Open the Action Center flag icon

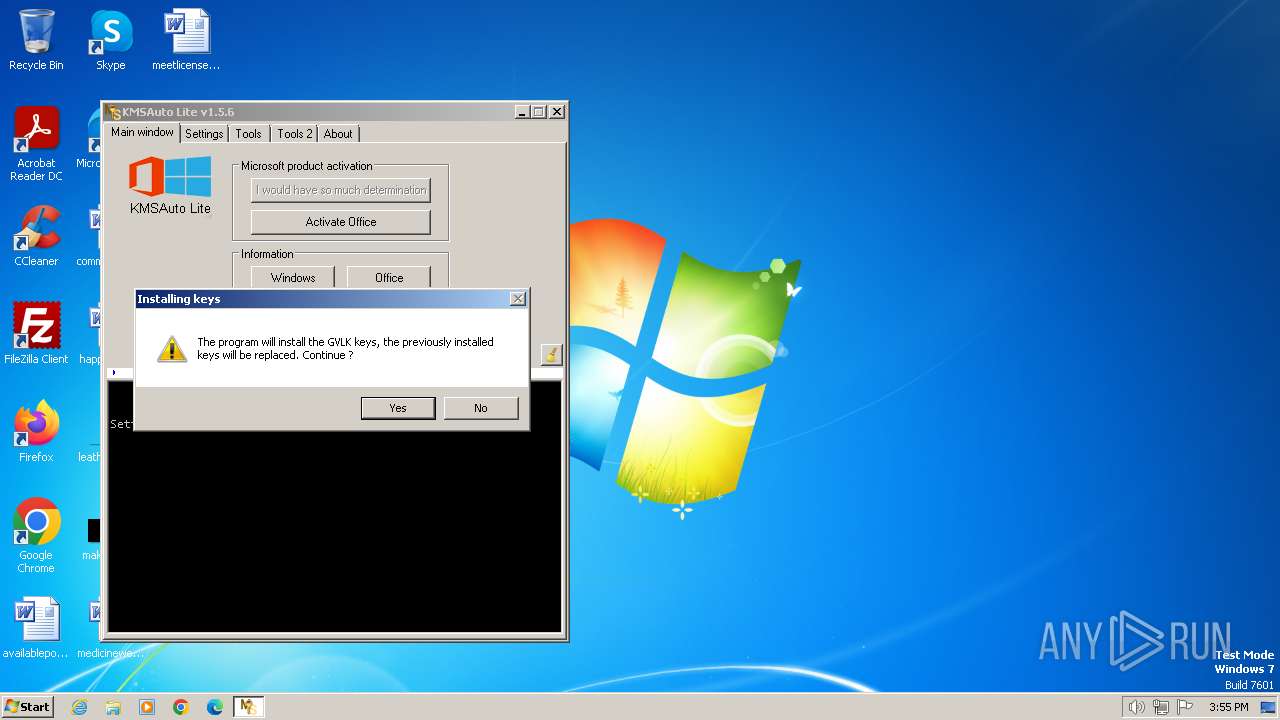[1186, 707]
